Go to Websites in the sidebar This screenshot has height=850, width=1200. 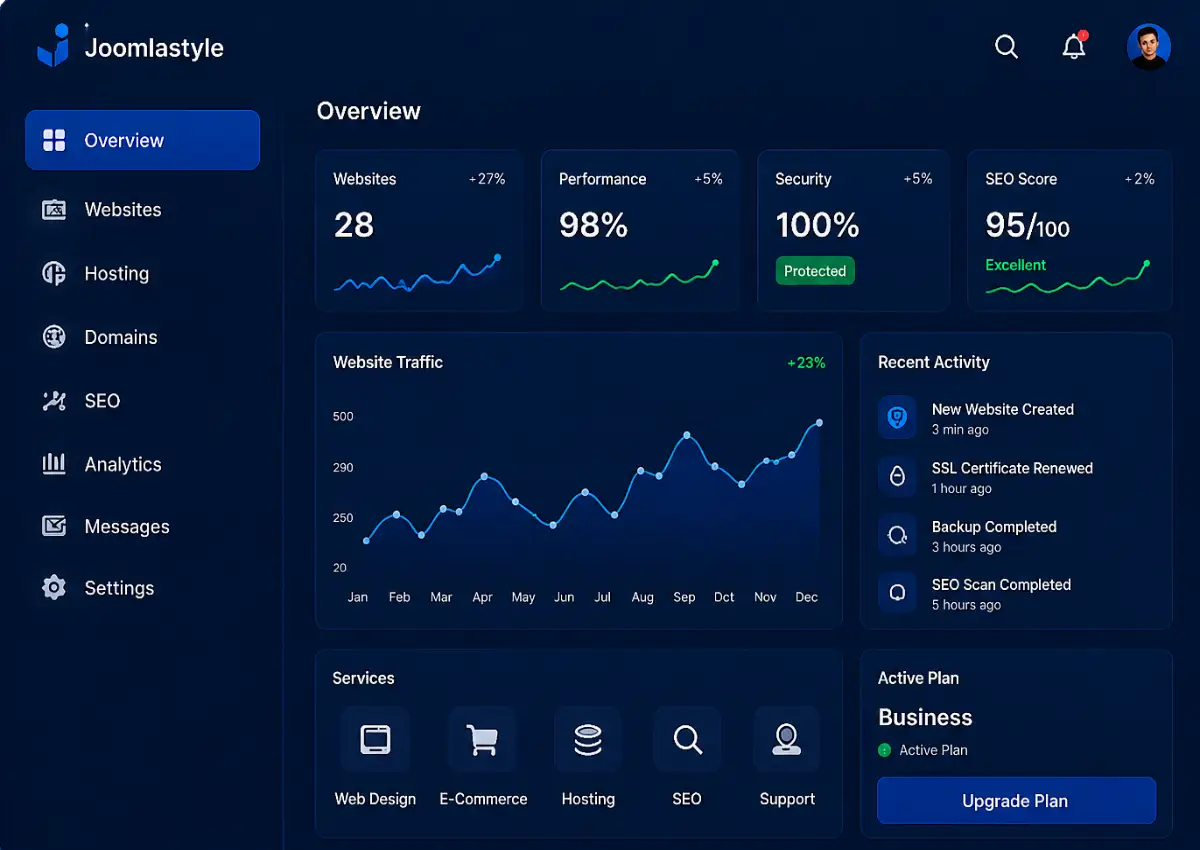pyautogui.click(x=123, y=210)
